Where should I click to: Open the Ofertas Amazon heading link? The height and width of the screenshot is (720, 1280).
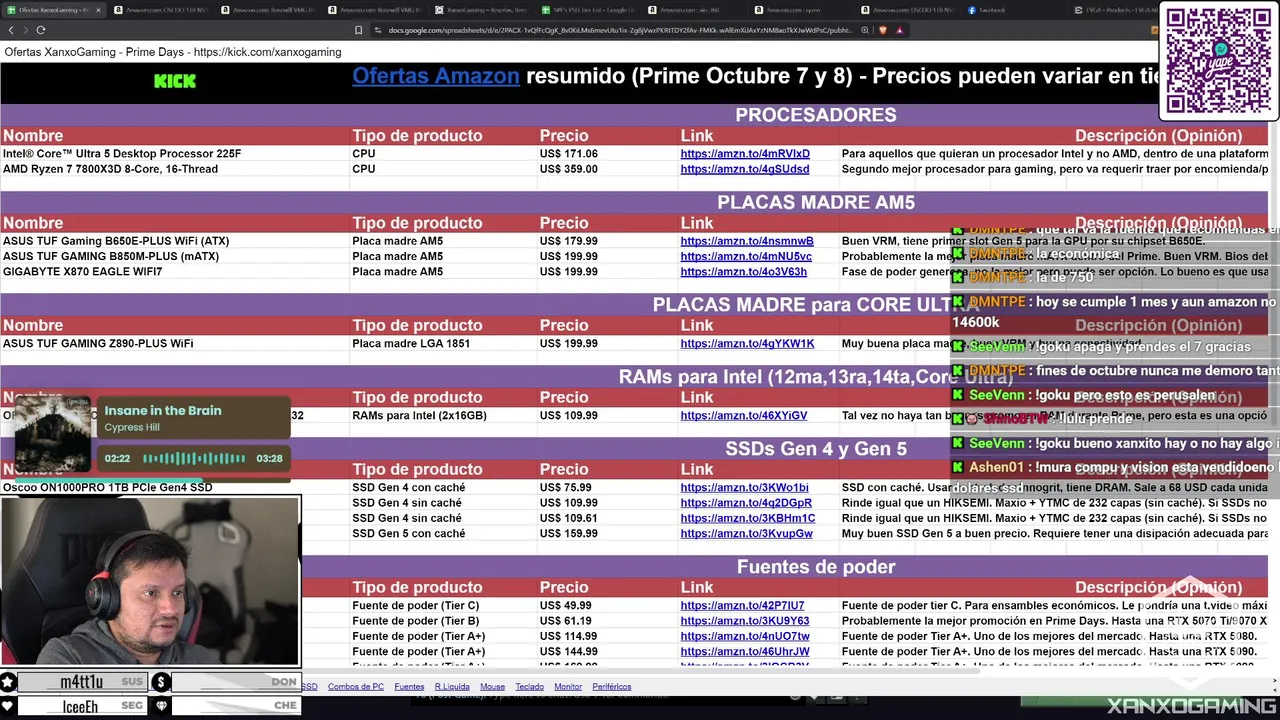[436, 76]
